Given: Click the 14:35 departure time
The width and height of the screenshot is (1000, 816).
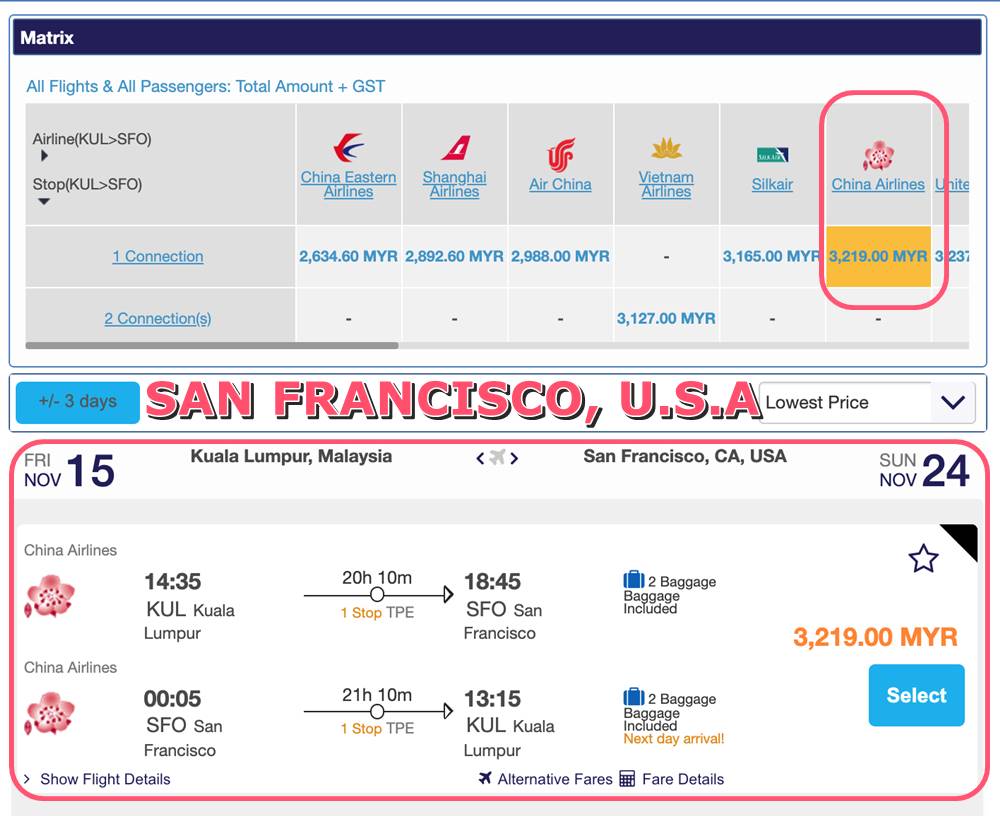Looking at the screenshot, I should (x=173, y=582).
